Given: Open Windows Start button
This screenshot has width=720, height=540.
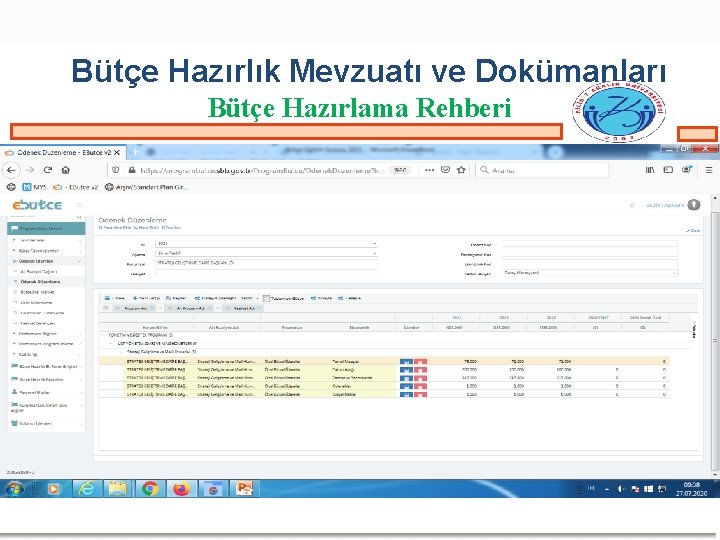Looking at the screenshot, I should tap(14, 489).
